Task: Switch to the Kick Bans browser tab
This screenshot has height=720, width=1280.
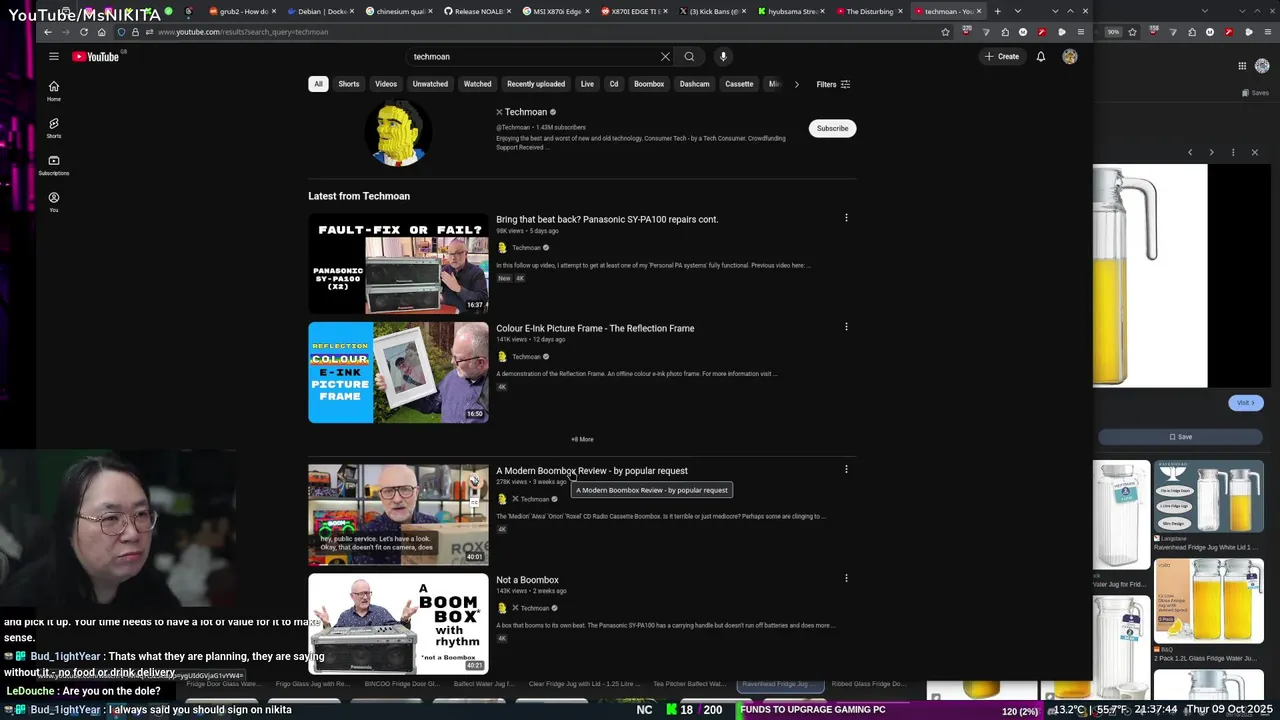Action: tap(714, 11)
